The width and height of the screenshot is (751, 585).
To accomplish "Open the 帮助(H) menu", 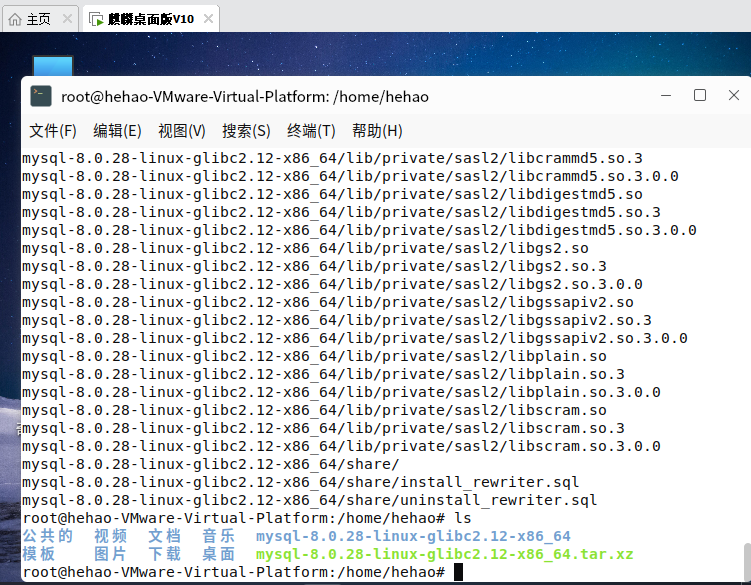I will pyautogui.click(x=377, y=131).
